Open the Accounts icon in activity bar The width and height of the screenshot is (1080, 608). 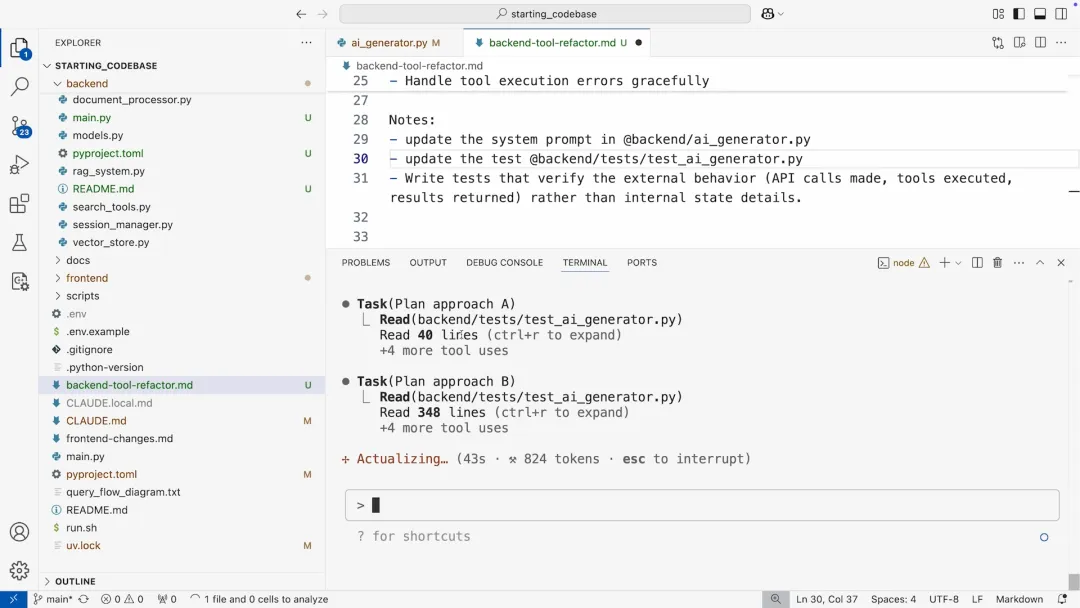pyautogui.click(x=19, y=532)
